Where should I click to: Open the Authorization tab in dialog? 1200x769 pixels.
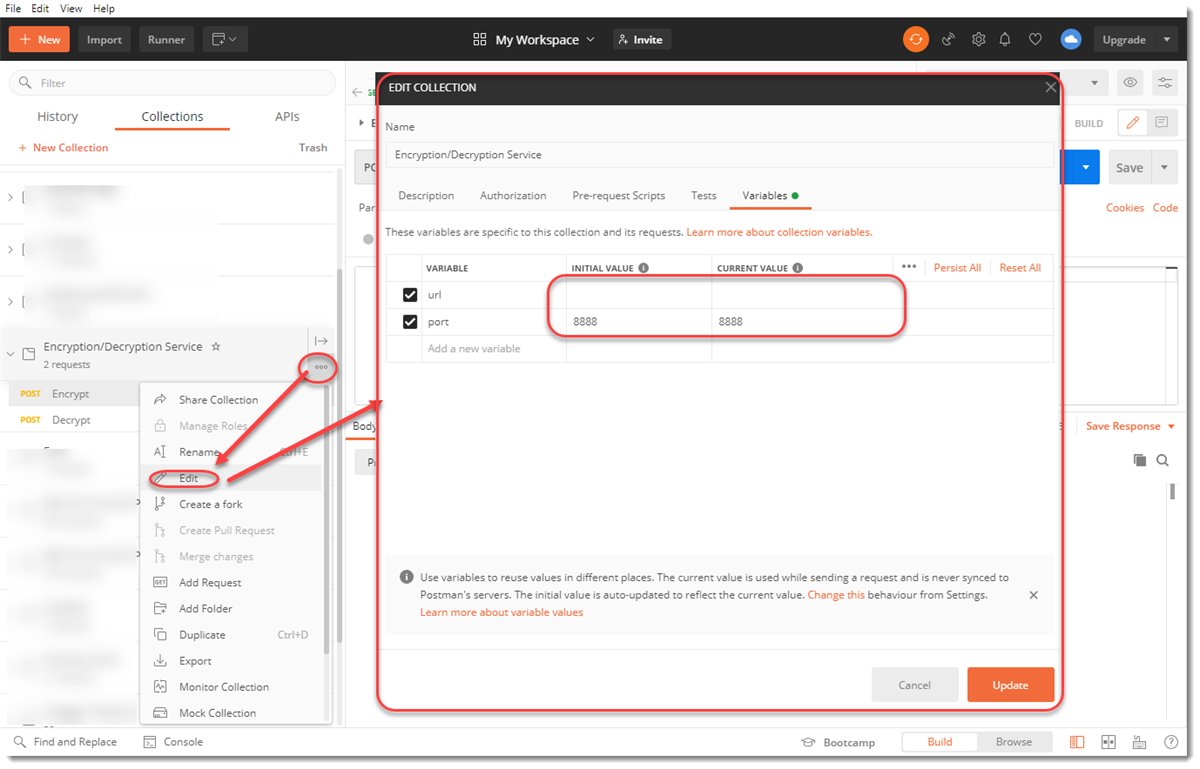(x=513, y=196)
